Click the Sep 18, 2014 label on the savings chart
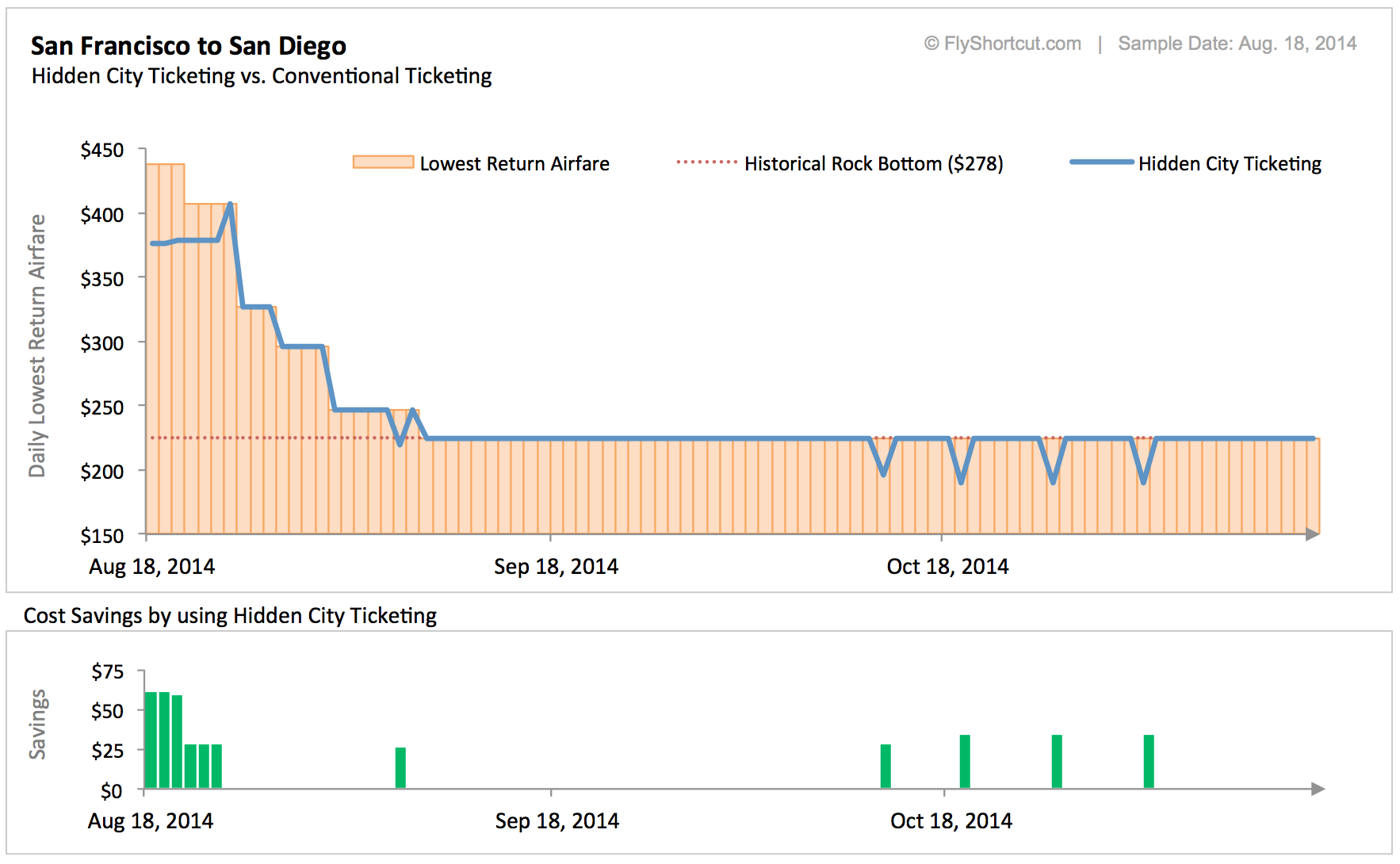Screen dimensions: 1400x864 click(x=557, y=821)
